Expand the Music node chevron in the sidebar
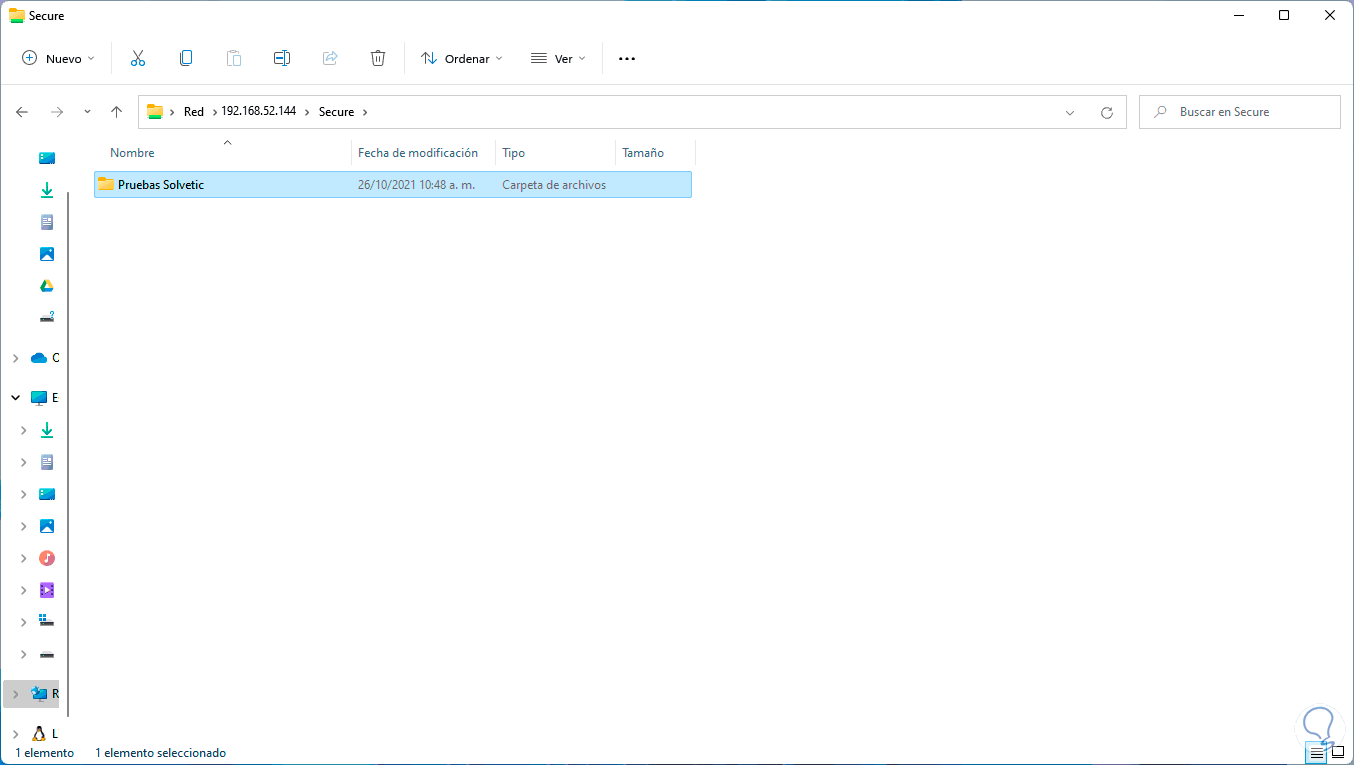Image resolution: width=1354 pixels, height=765 pixels. pos(24,558)
